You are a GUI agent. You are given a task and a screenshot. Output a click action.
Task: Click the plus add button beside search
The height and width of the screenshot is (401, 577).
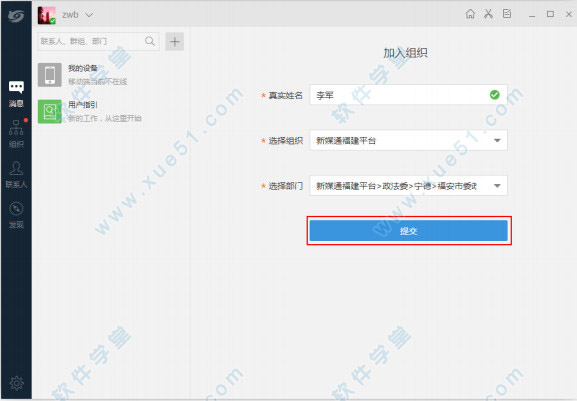174,42
